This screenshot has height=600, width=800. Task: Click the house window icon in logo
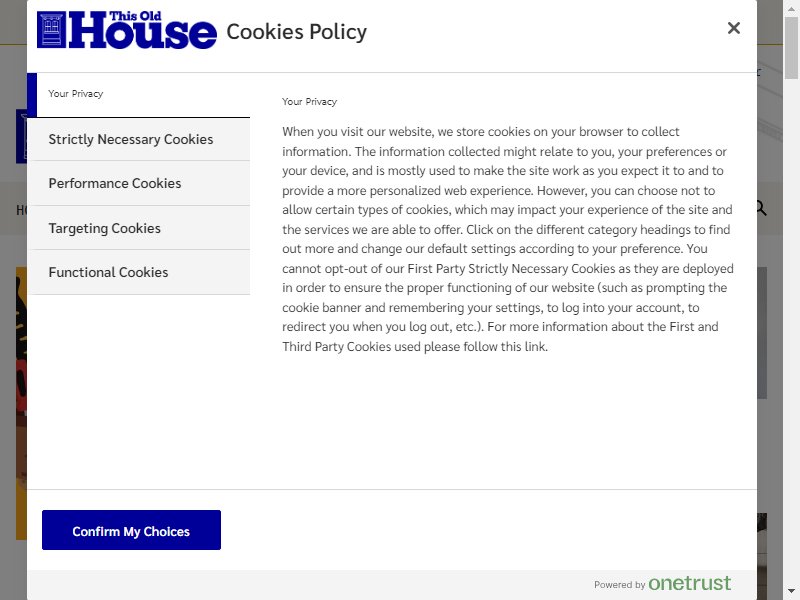point(52,30)
